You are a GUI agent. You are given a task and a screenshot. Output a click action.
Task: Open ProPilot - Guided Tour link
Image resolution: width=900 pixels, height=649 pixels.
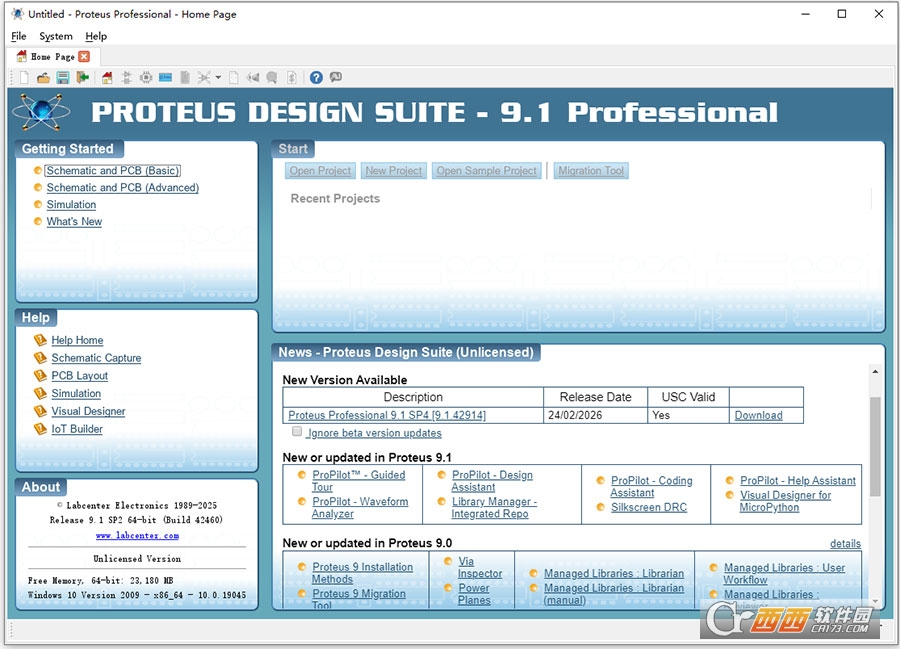tap(358, 481)
